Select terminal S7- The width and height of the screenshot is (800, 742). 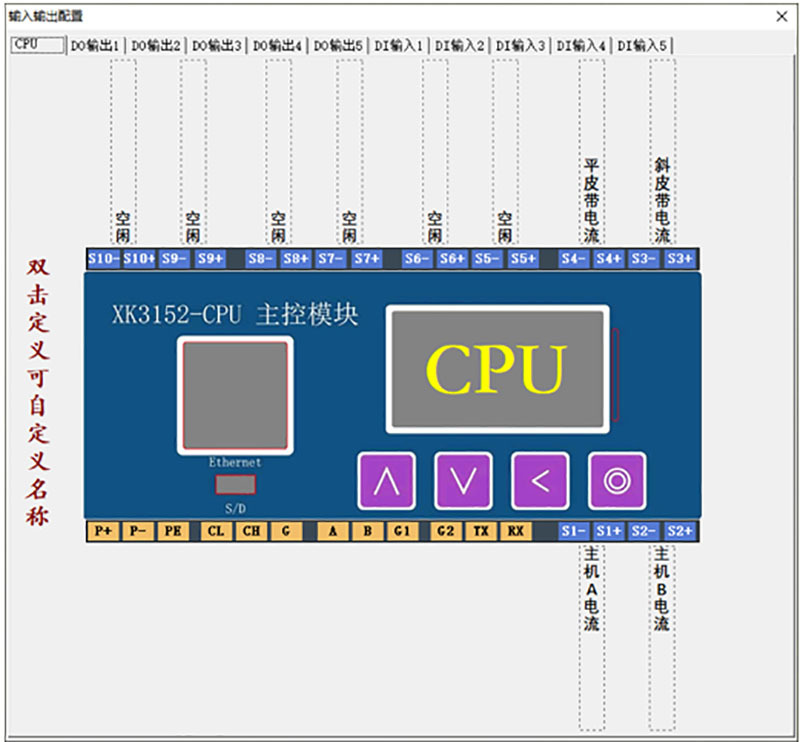click(x=331, y=259)
